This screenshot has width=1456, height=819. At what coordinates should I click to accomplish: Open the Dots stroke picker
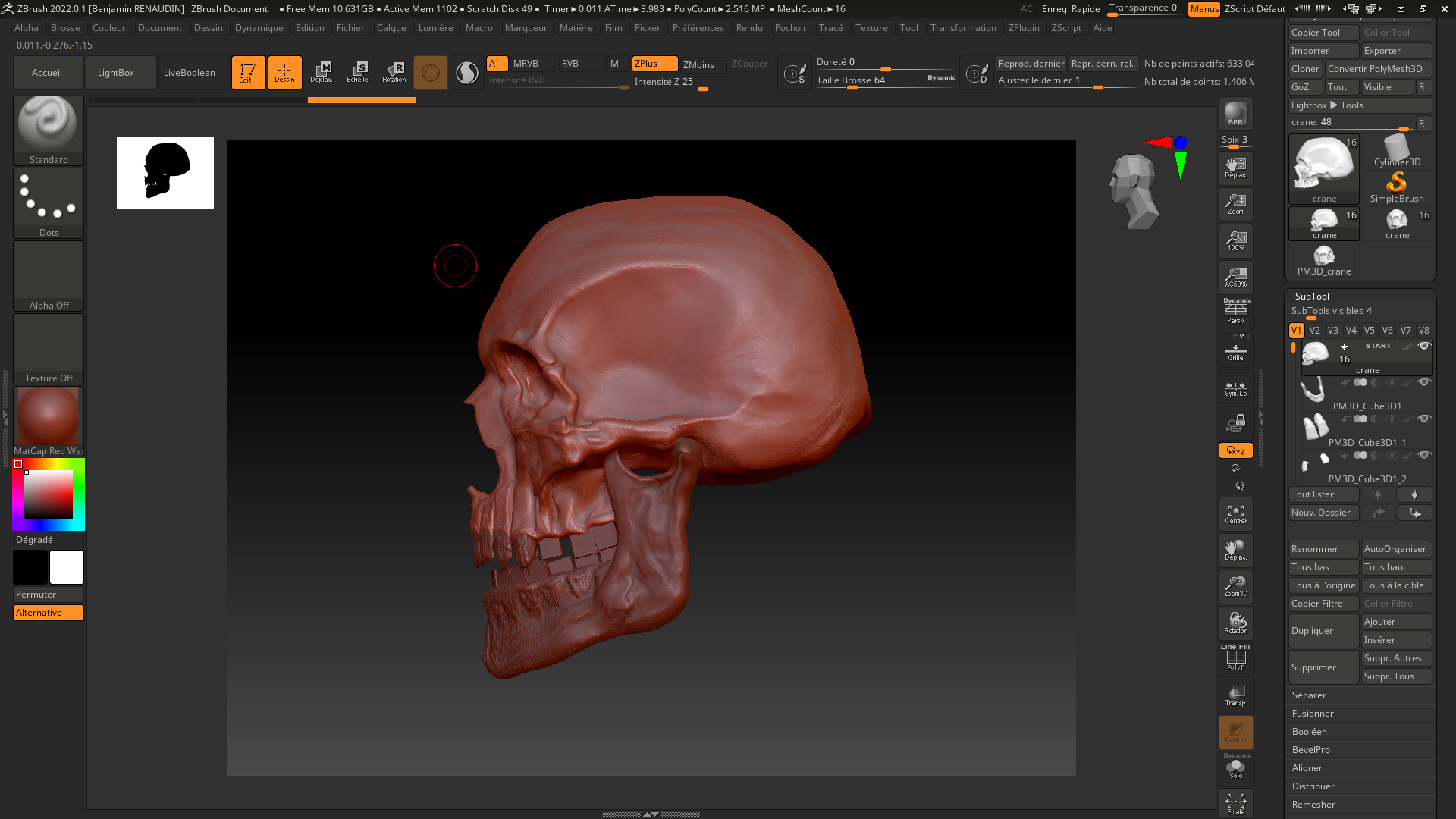click(x=49, y=202)
